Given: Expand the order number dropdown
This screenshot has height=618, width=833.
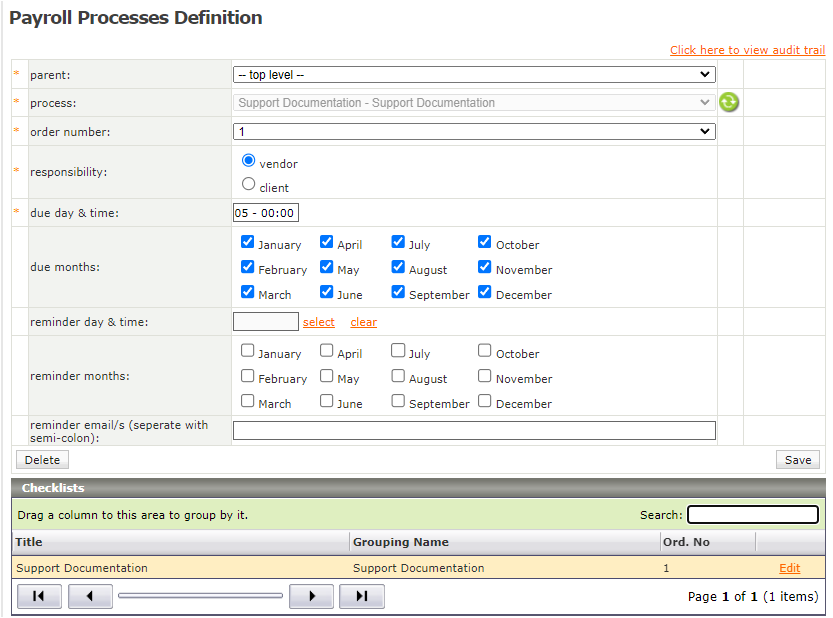Looking at the screenshot, I should tap(474, 131).
